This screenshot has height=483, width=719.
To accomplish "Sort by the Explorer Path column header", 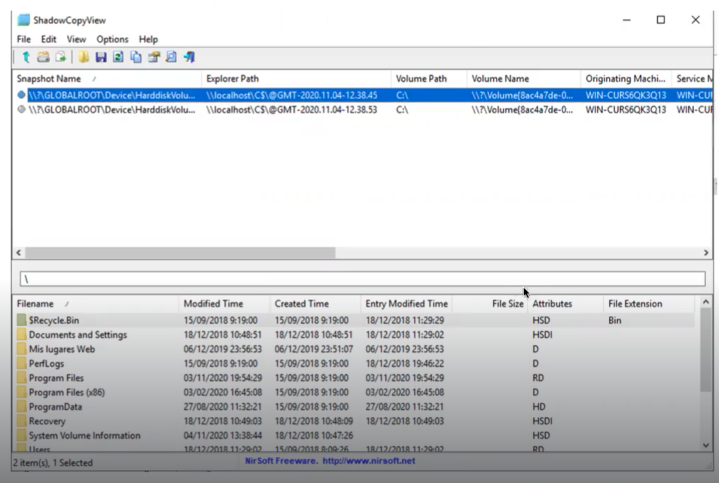I will (x=296, y=78).
